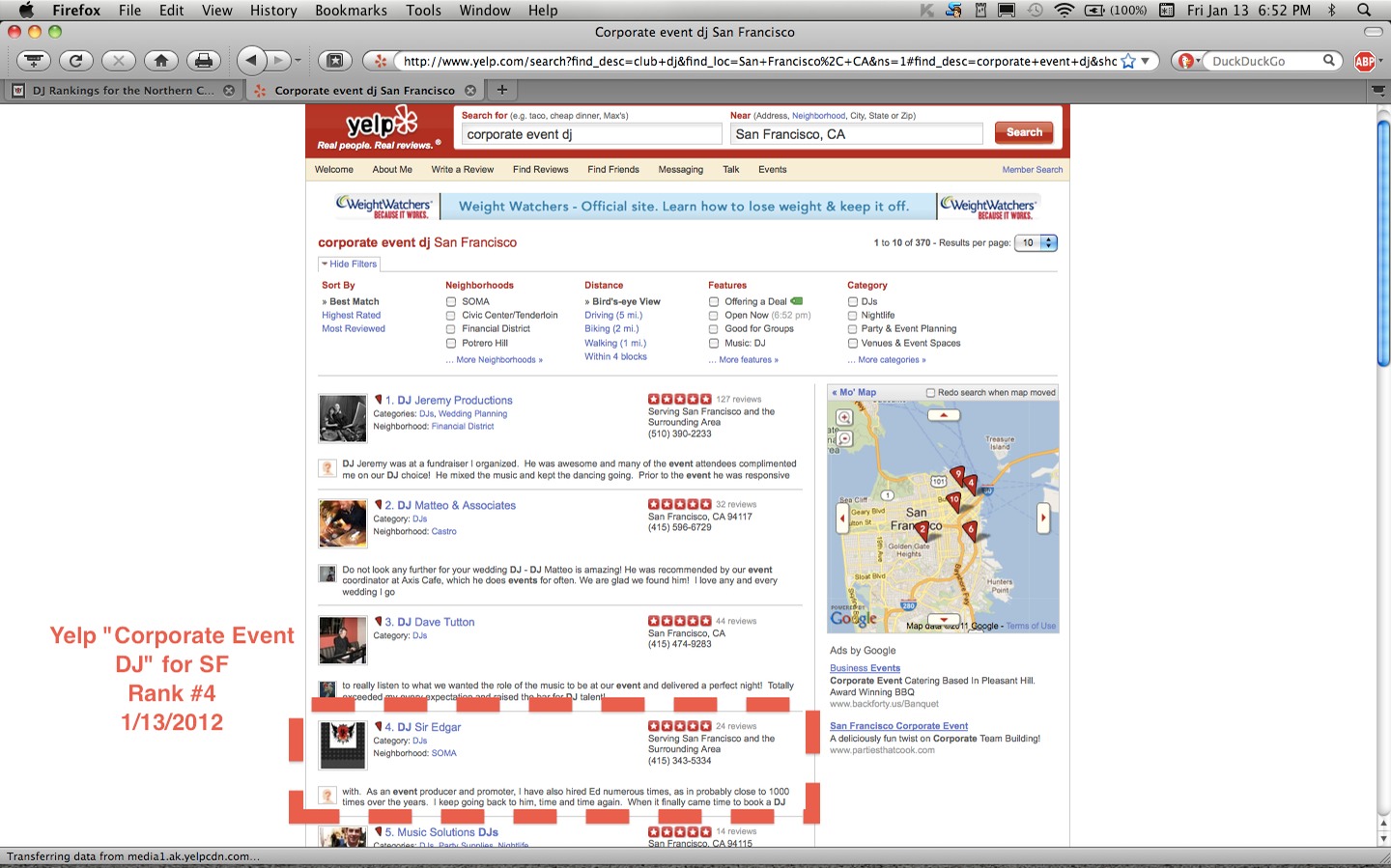Viewport: 1391px width, 868px height.
Task: Open the Bookmarks menu
Action: click(351, 10)
